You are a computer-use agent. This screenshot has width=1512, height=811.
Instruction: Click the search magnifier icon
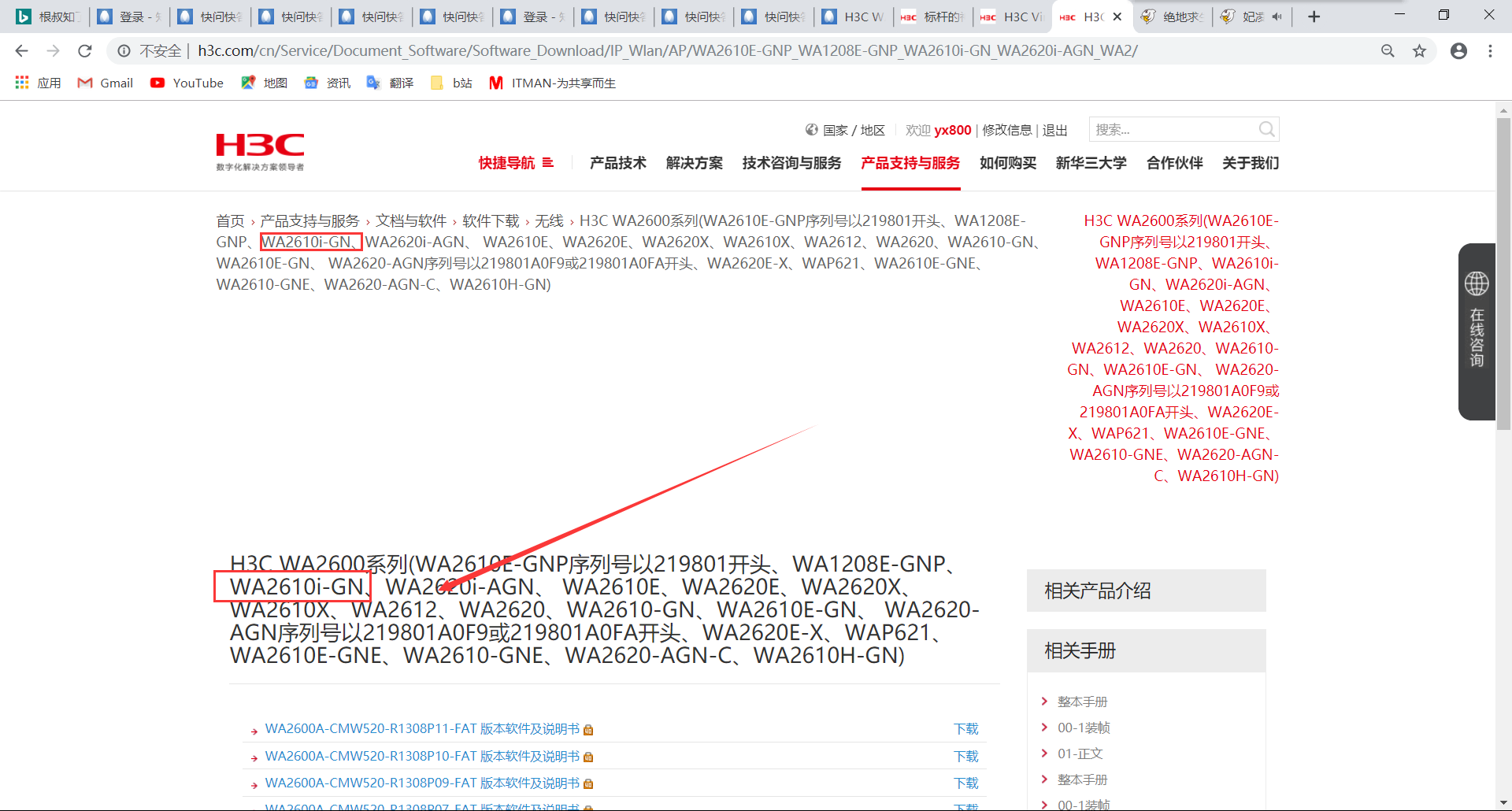[x=1266, y=129]
